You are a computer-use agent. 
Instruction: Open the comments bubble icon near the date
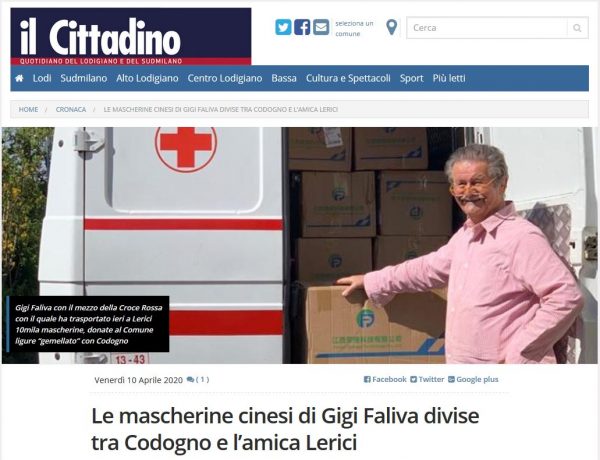point(190,380)
